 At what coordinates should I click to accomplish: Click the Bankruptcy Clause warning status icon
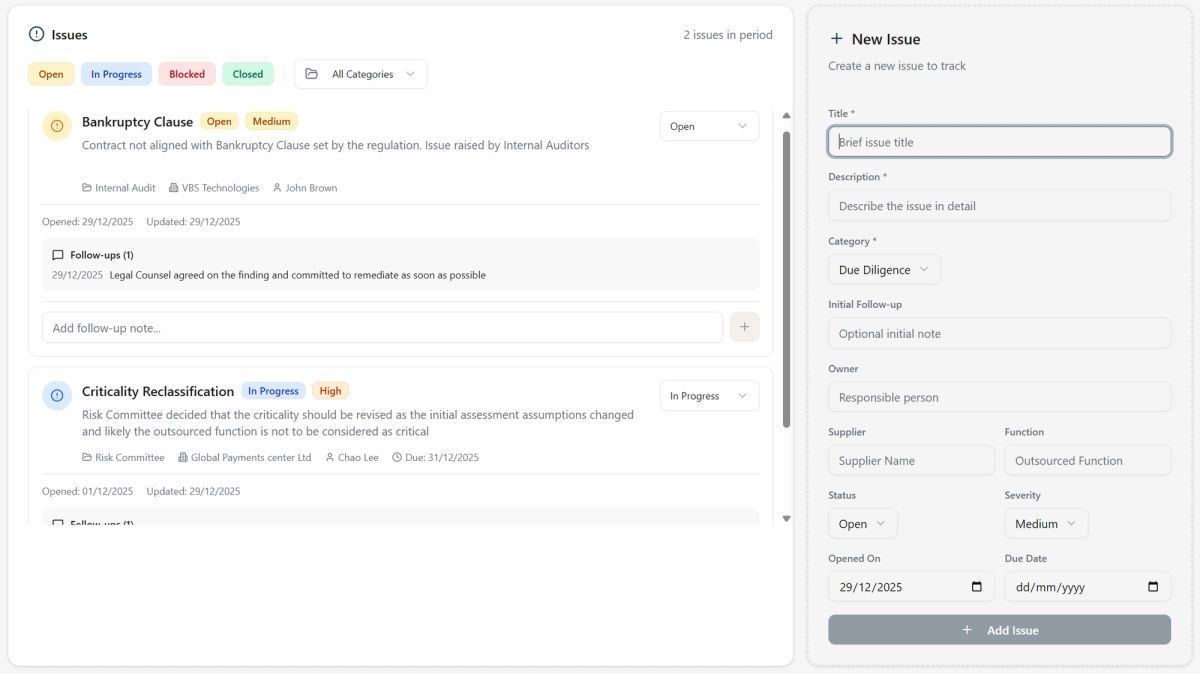coord(57,126)
